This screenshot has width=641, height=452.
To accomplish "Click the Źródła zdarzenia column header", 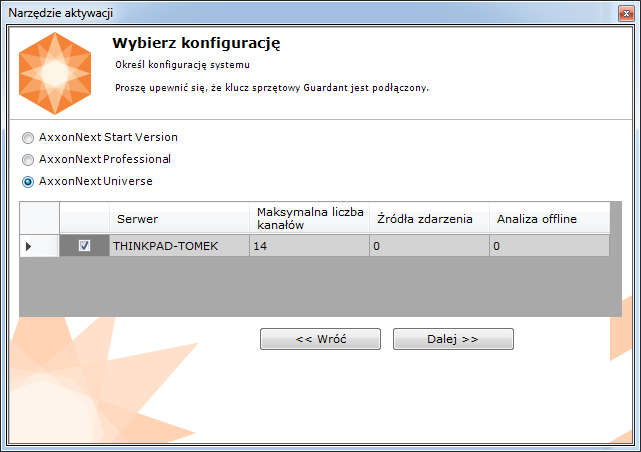I will point(429,219).
